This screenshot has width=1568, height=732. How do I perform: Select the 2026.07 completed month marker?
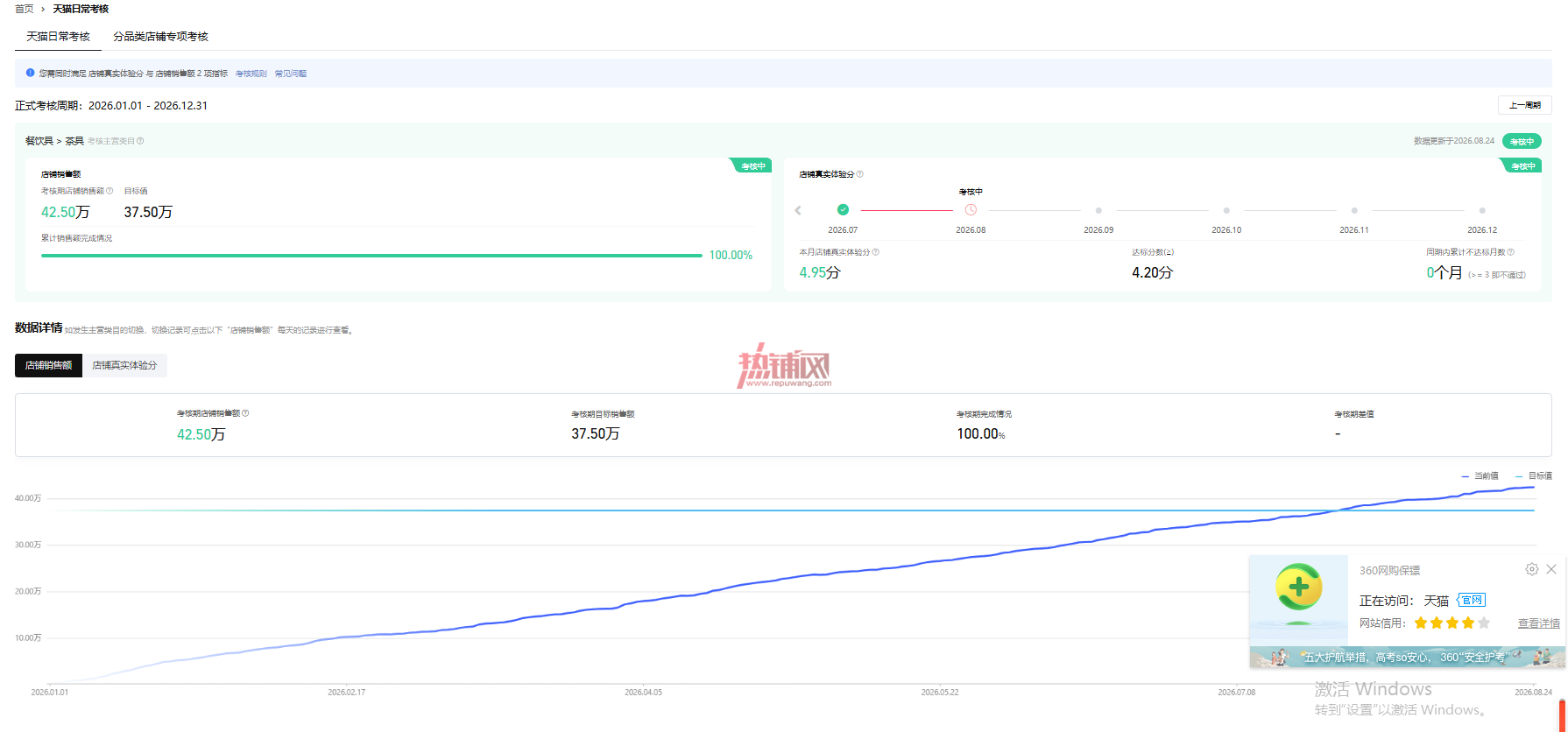pos(843,209)
